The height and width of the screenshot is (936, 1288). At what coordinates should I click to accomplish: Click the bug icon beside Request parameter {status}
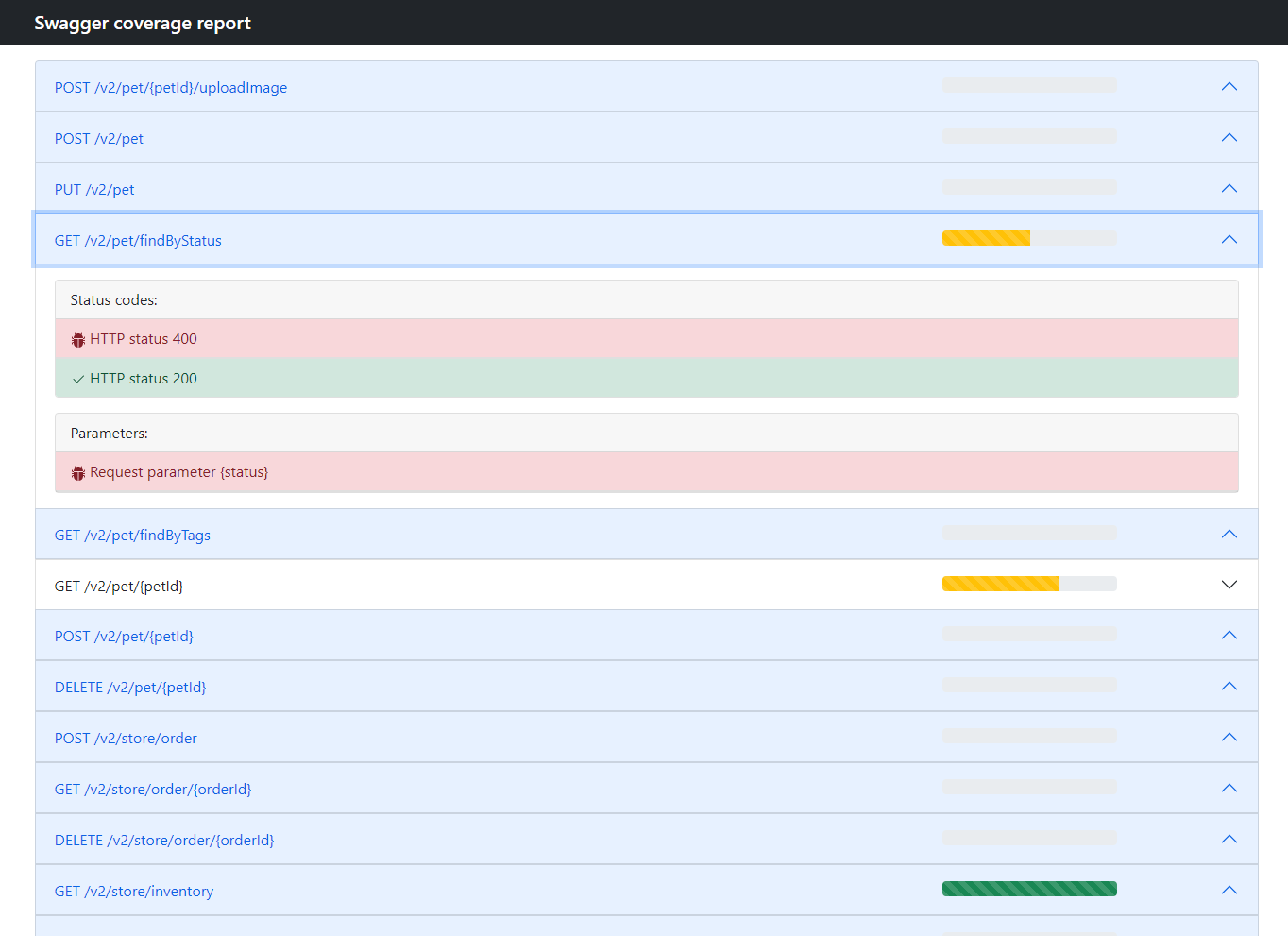[78, 473]
